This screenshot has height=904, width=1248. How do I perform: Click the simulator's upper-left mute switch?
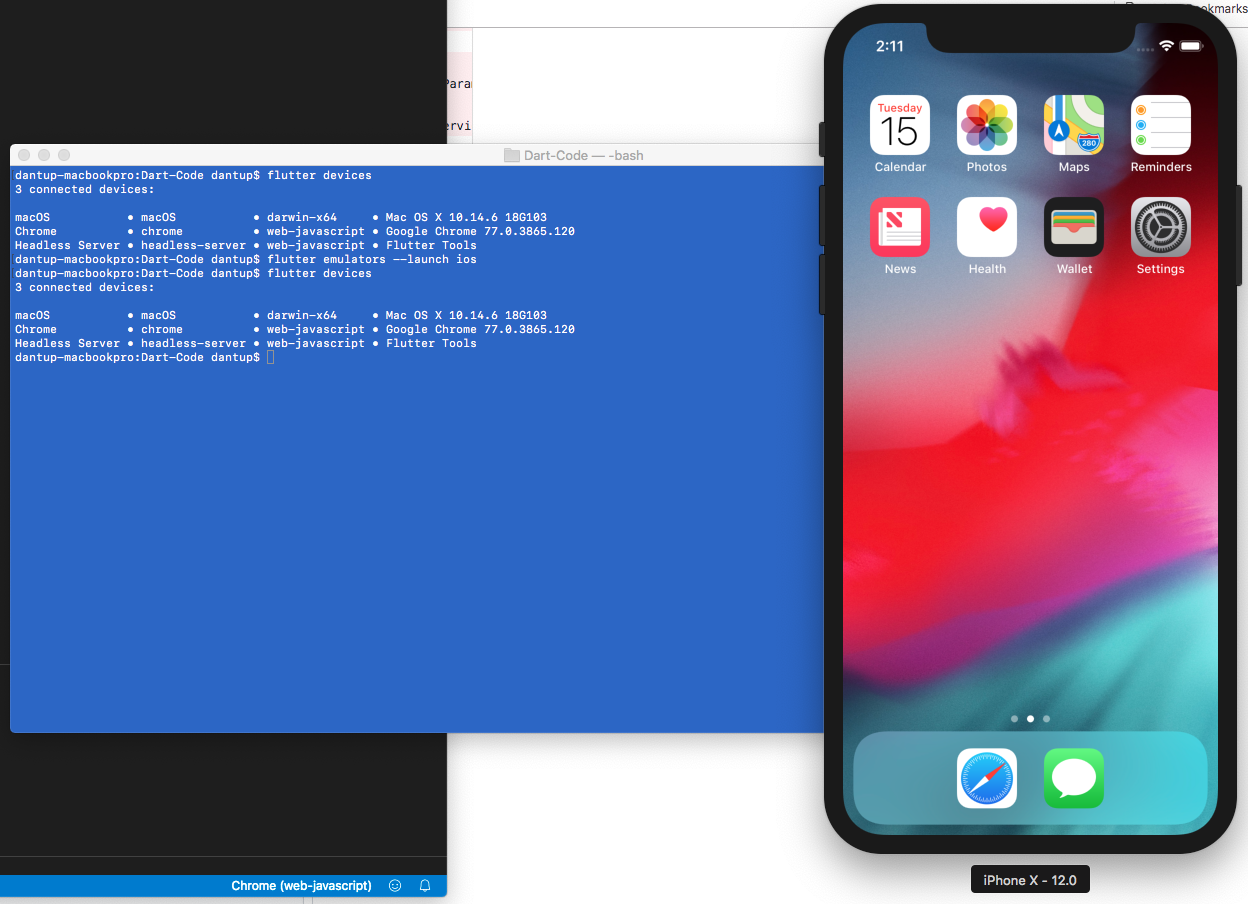[x=822, y=139]
